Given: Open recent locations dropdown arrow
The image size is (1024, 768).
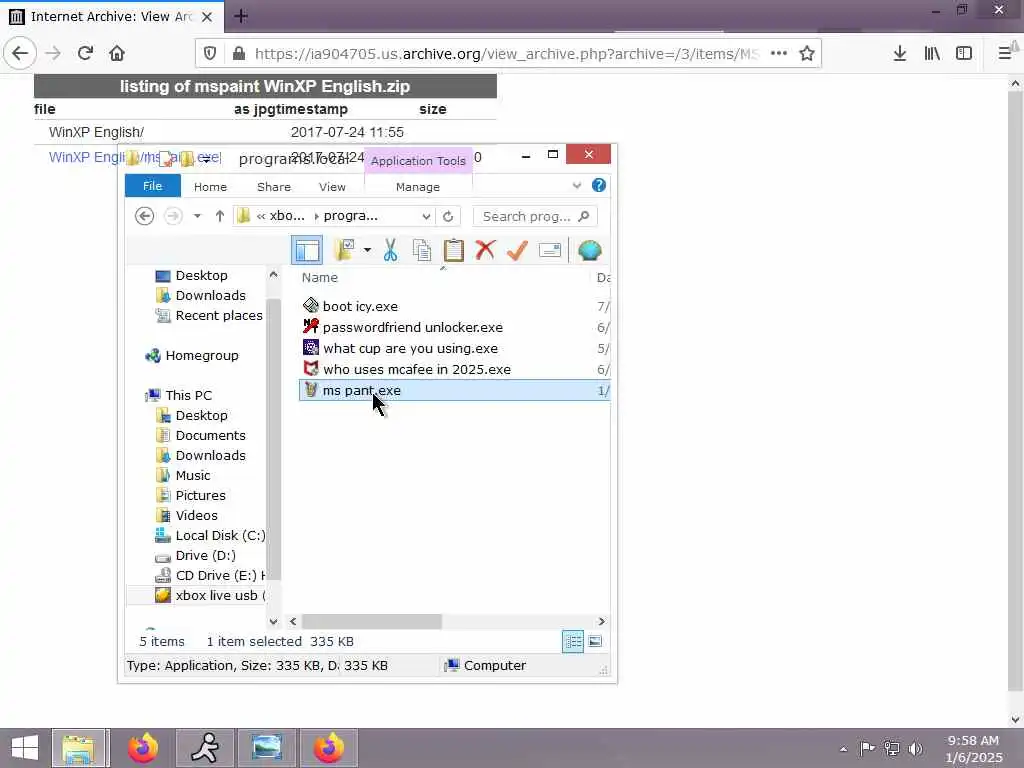Looking at the screenshot, I should (x=197, y=216).
